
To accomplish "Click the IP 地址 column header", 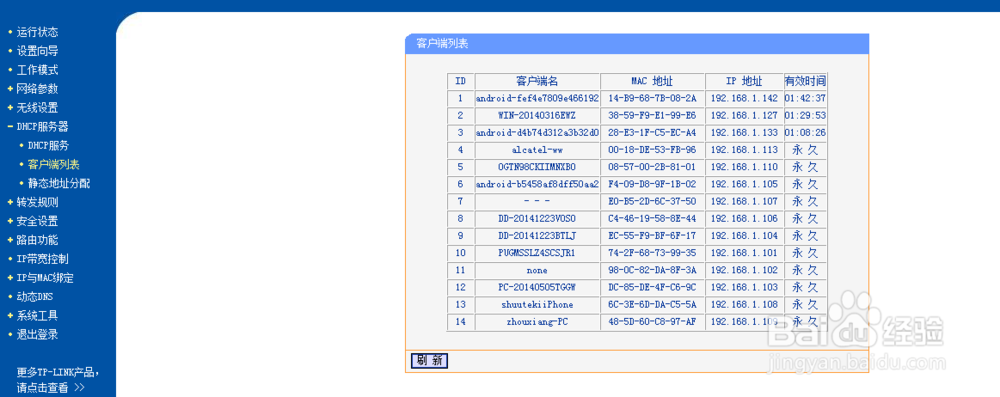I will click(x=744, y=82).
